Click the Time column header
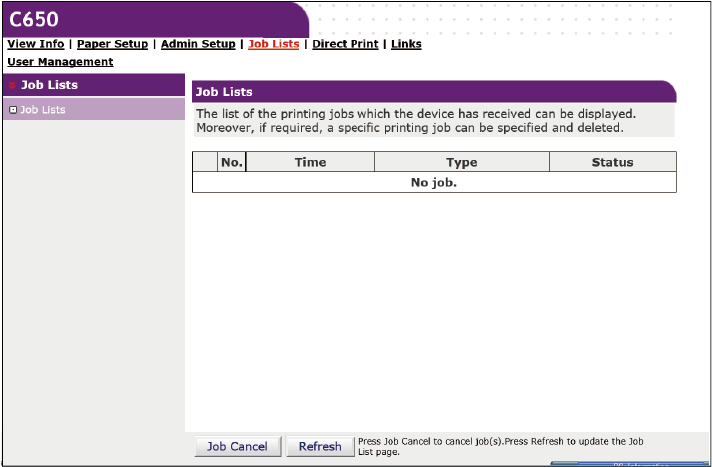 [310, 162]
